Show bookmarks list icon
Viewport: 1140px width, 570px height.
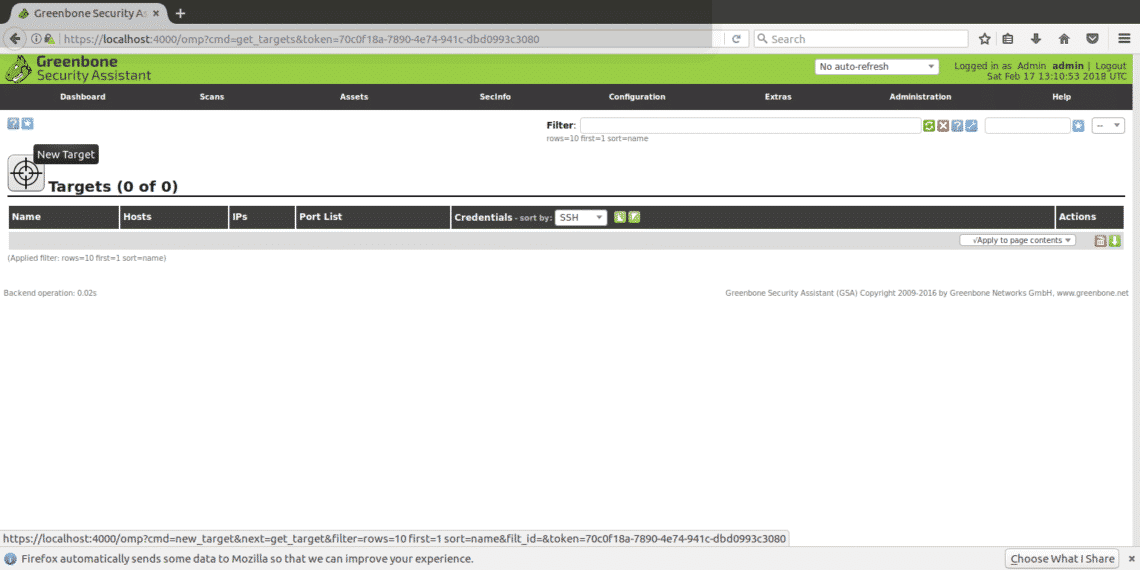coord(1008,39)
